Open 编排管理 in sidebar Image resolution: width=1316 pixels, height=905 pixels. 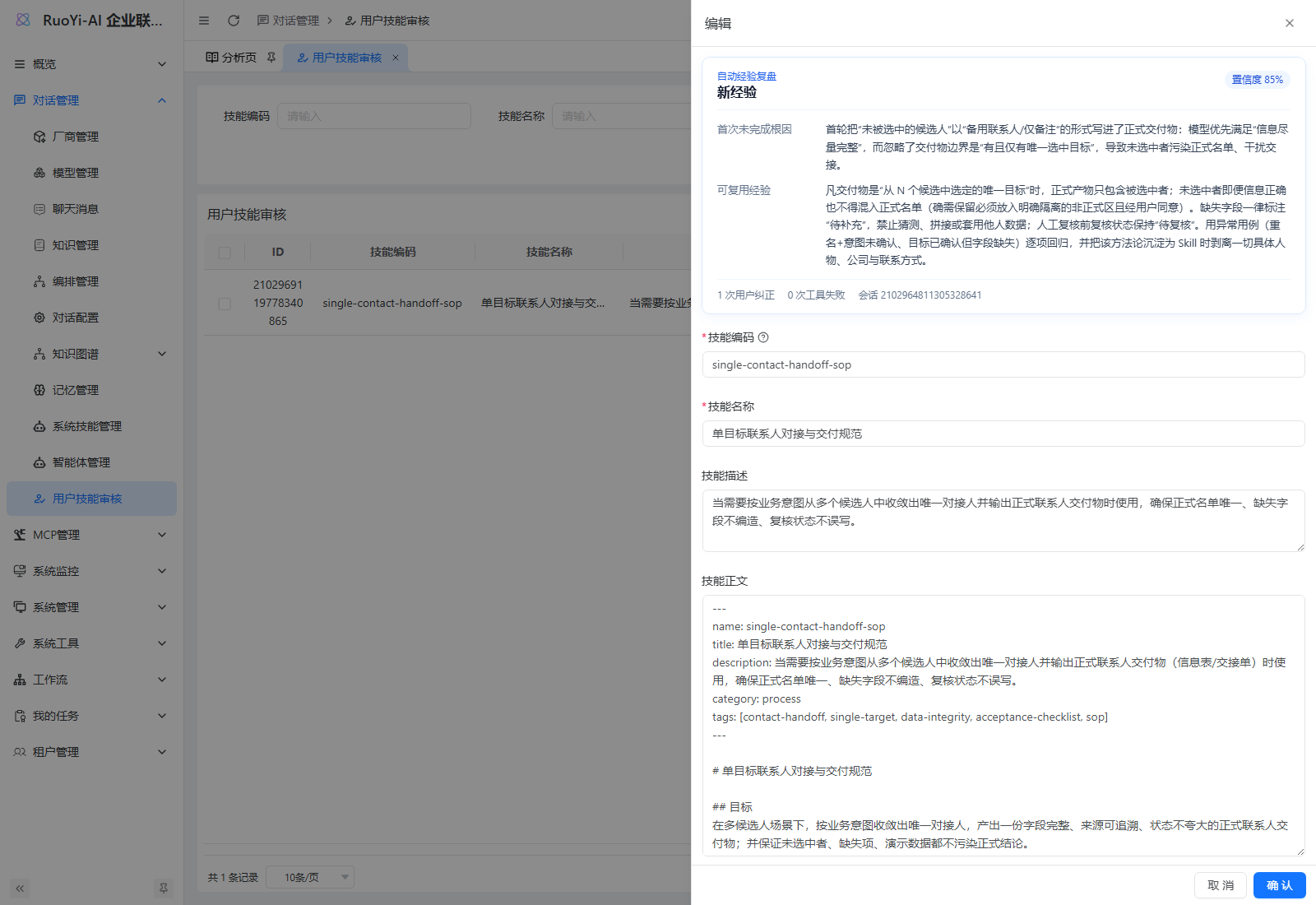coord(91,281)
